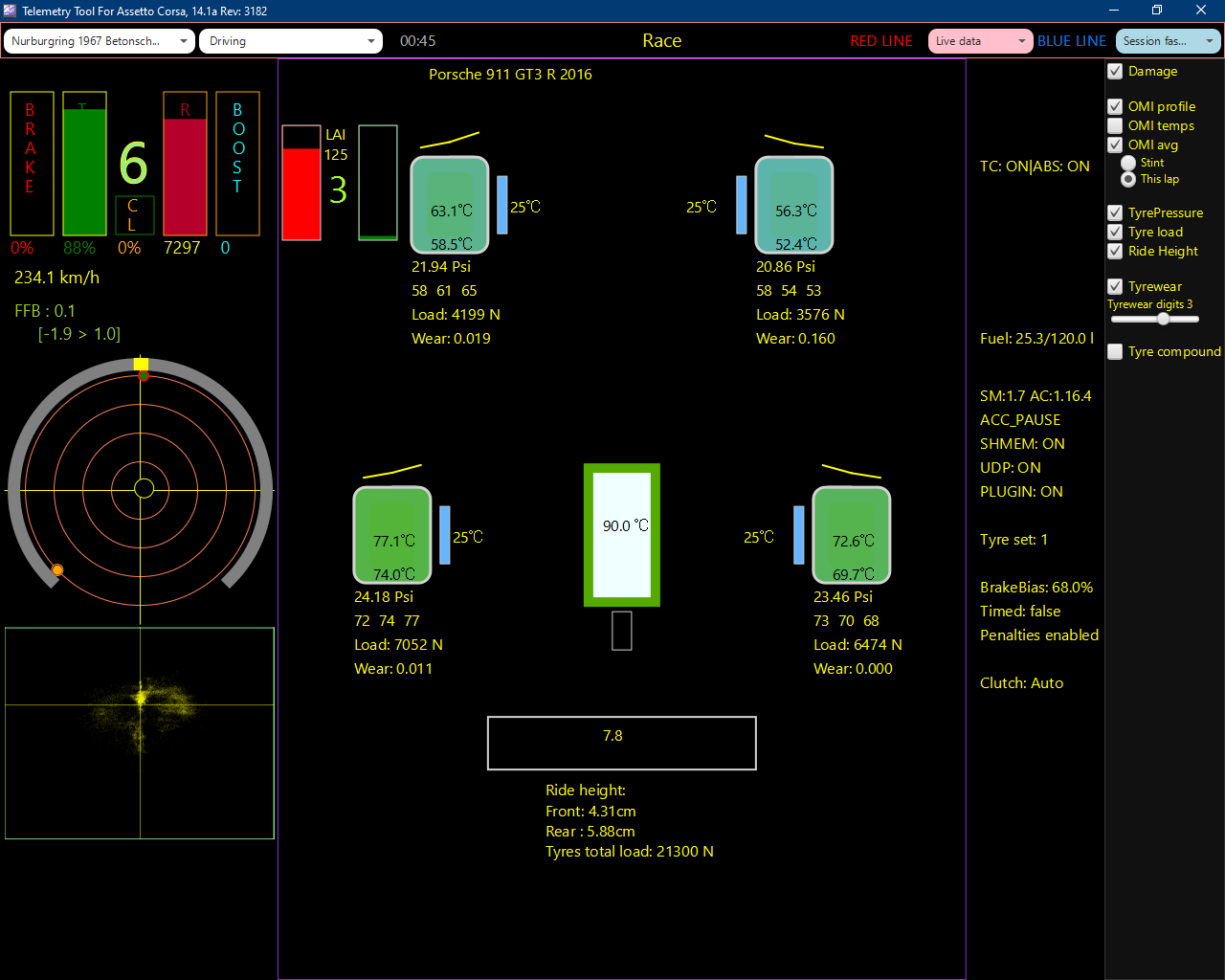Click the rear-left tyre graphic at 77.1°C
The width and height of the screenshot is (1225, 980).
pos(392,535)
